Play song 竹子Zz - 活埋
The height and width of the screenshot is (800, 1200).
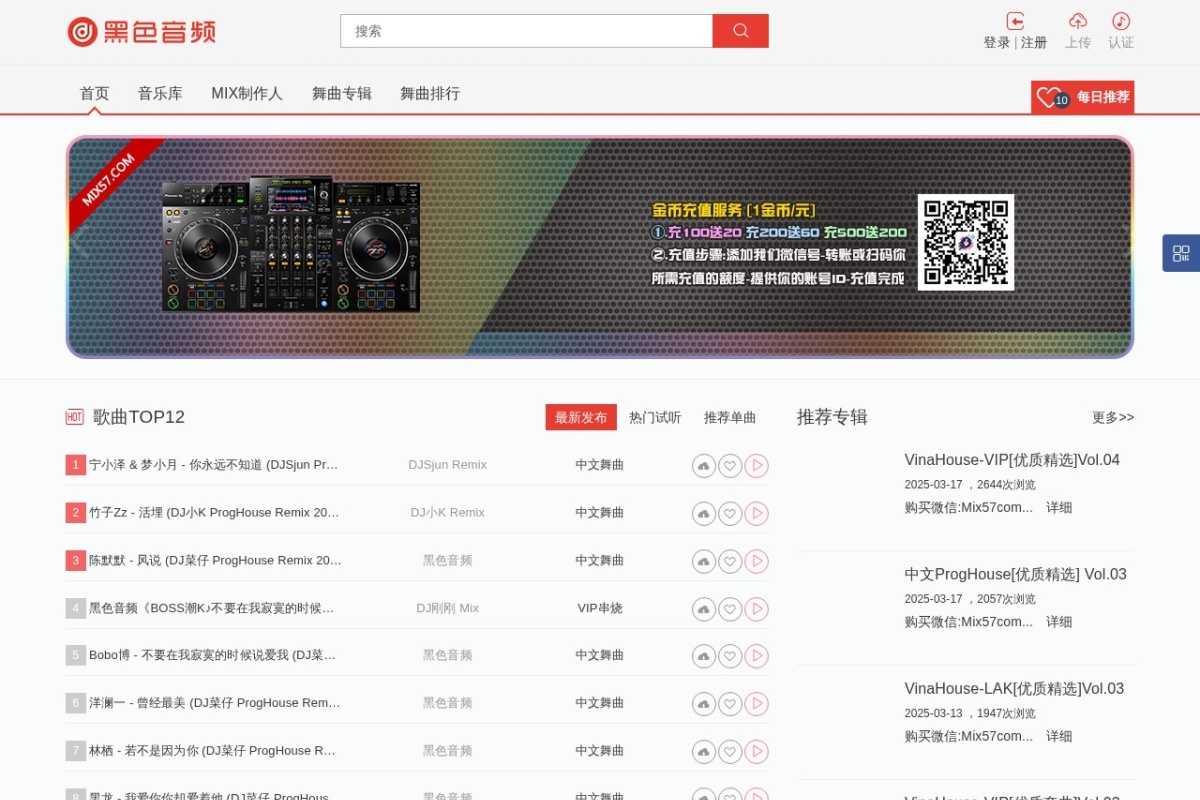[756, 513]
